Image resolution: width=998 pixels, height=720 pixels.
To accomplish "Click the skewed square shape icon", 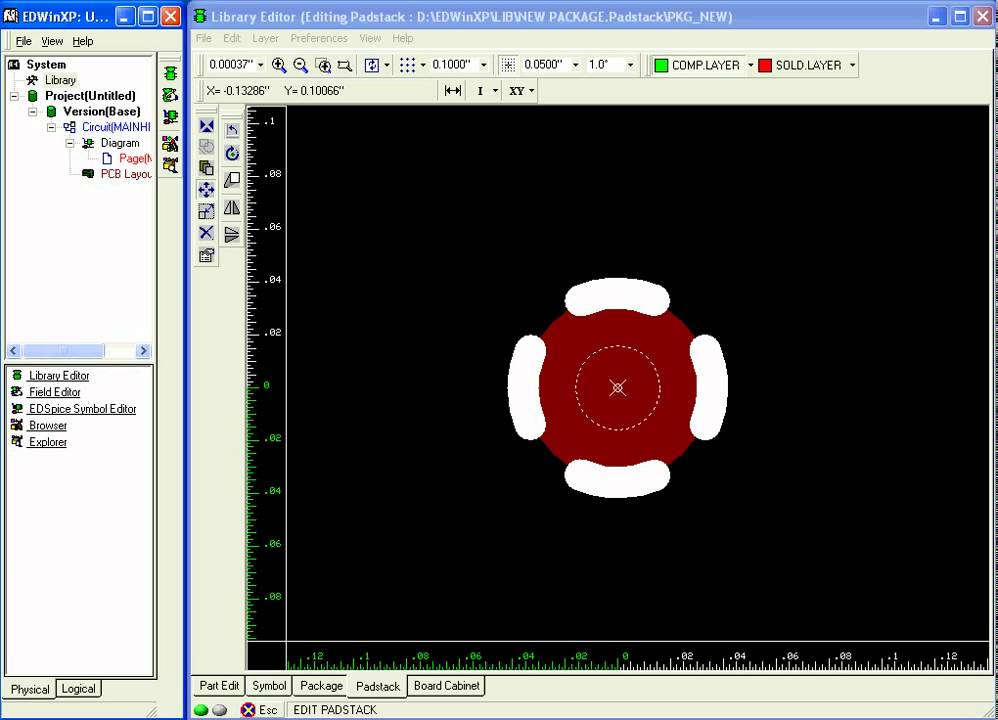I will pos(232,180).
